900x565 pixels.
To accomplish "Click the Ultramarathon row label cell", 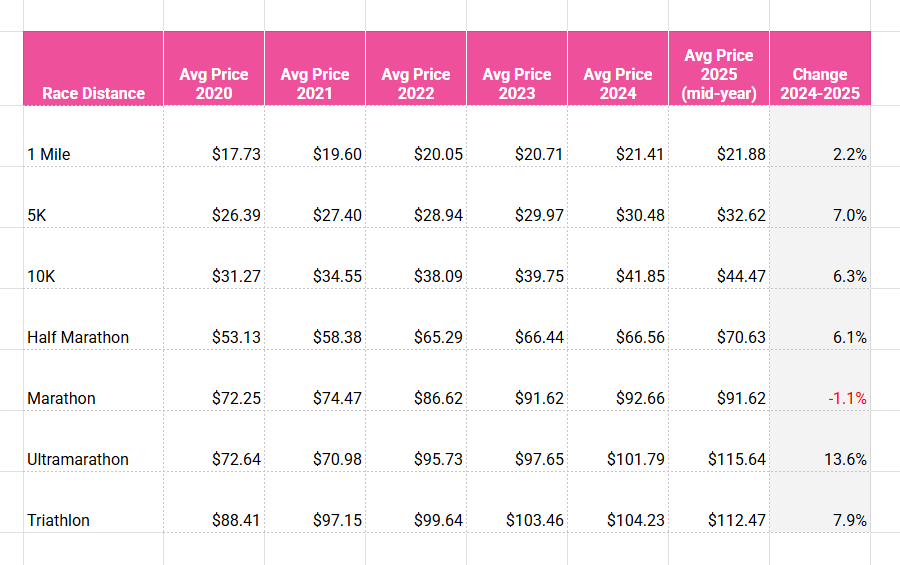I will [94, 441].
